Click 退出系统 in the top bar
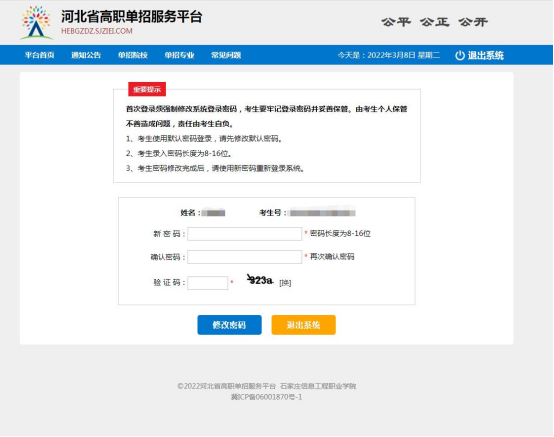Screen dimensions: 554x437 (x=486, y=55)
